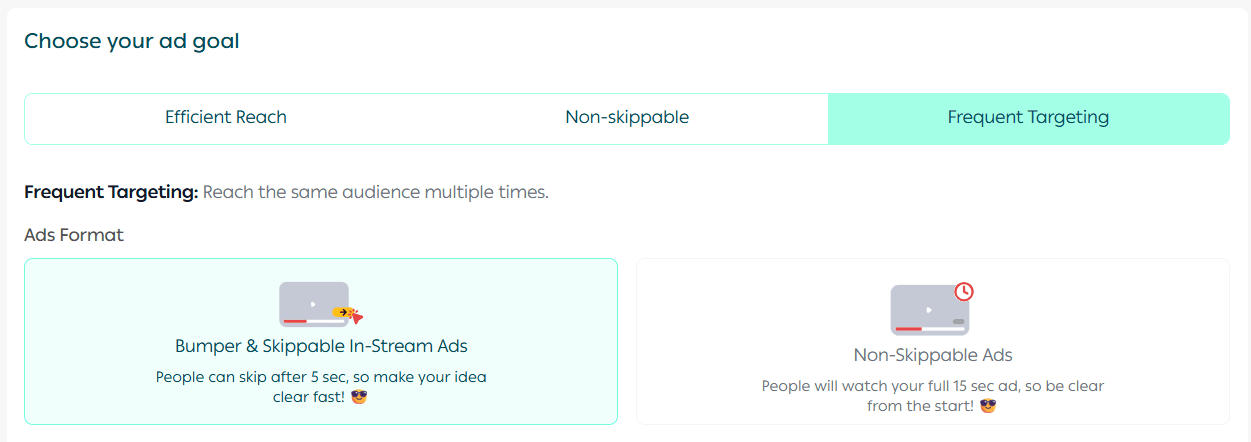Open the Non-skippable goal tab
1251x442 pixels.
pyautogui.click(x=627, y=118)
